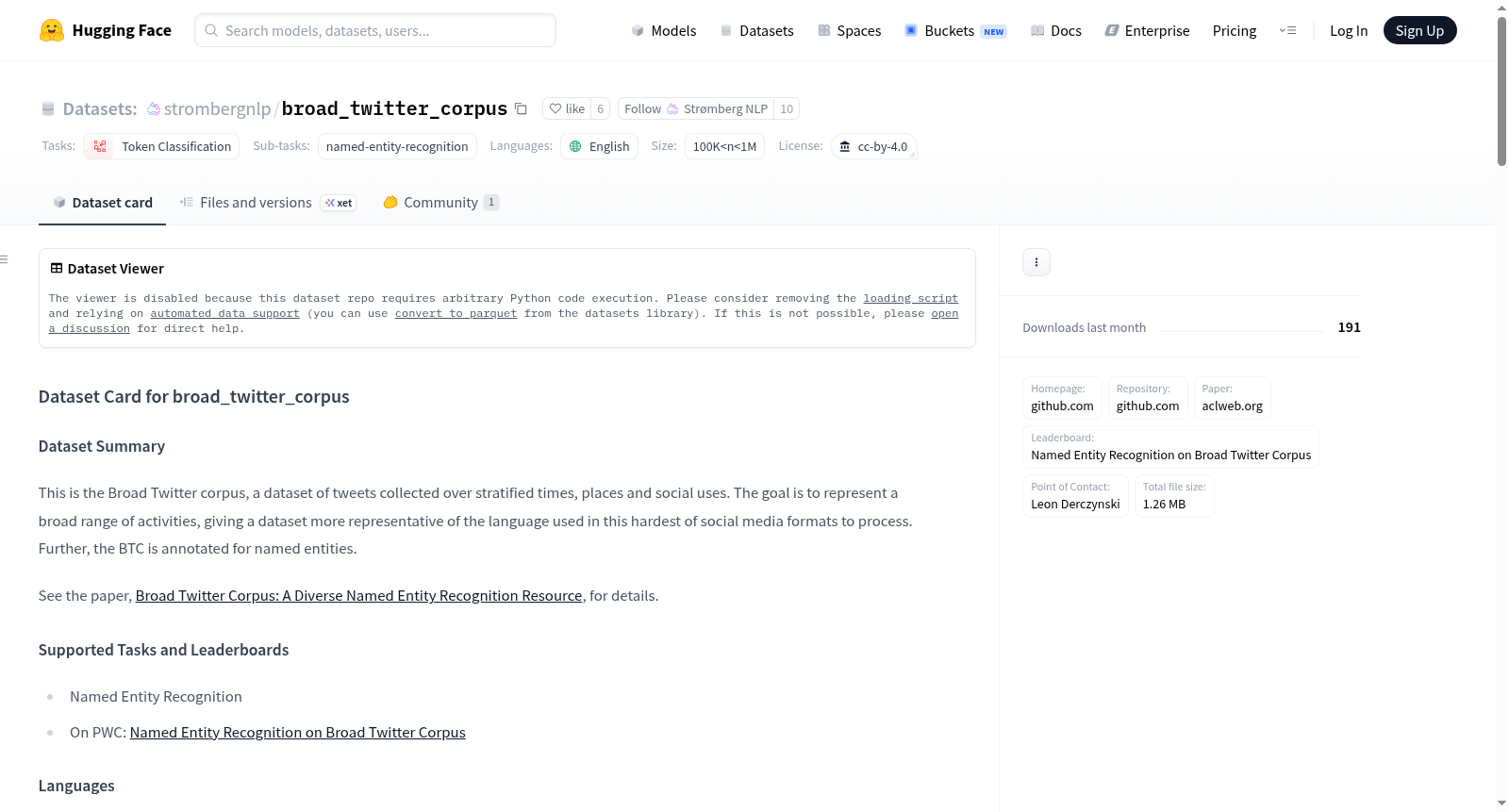Open the three-dot options menu in sidebar
This screenshot has height=812, width=1509.
pyautogui.click(x=1036, y=262)
